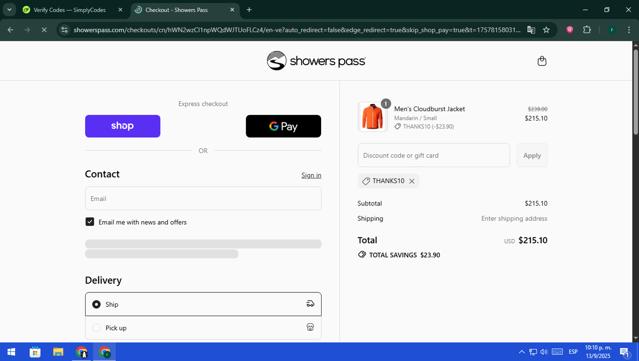Screen dimensions: 639x361
Task: Click the page vertical scrollbar
Action: pyautogui.click(x=635, y=92)
